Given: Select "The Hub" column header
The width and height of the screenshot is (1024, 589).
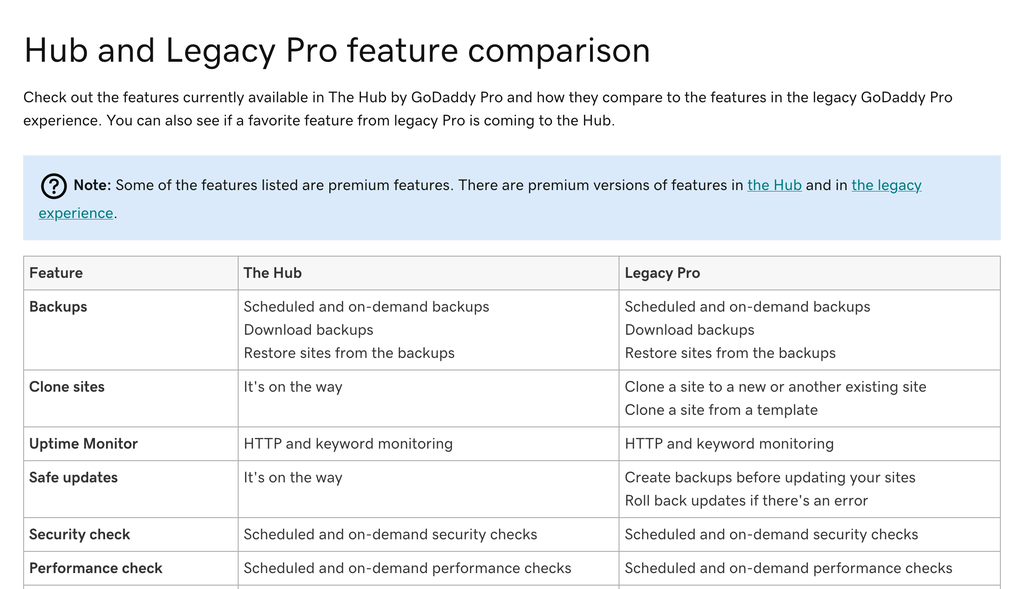Looking at the screenshot, I should tap(273, 273).
